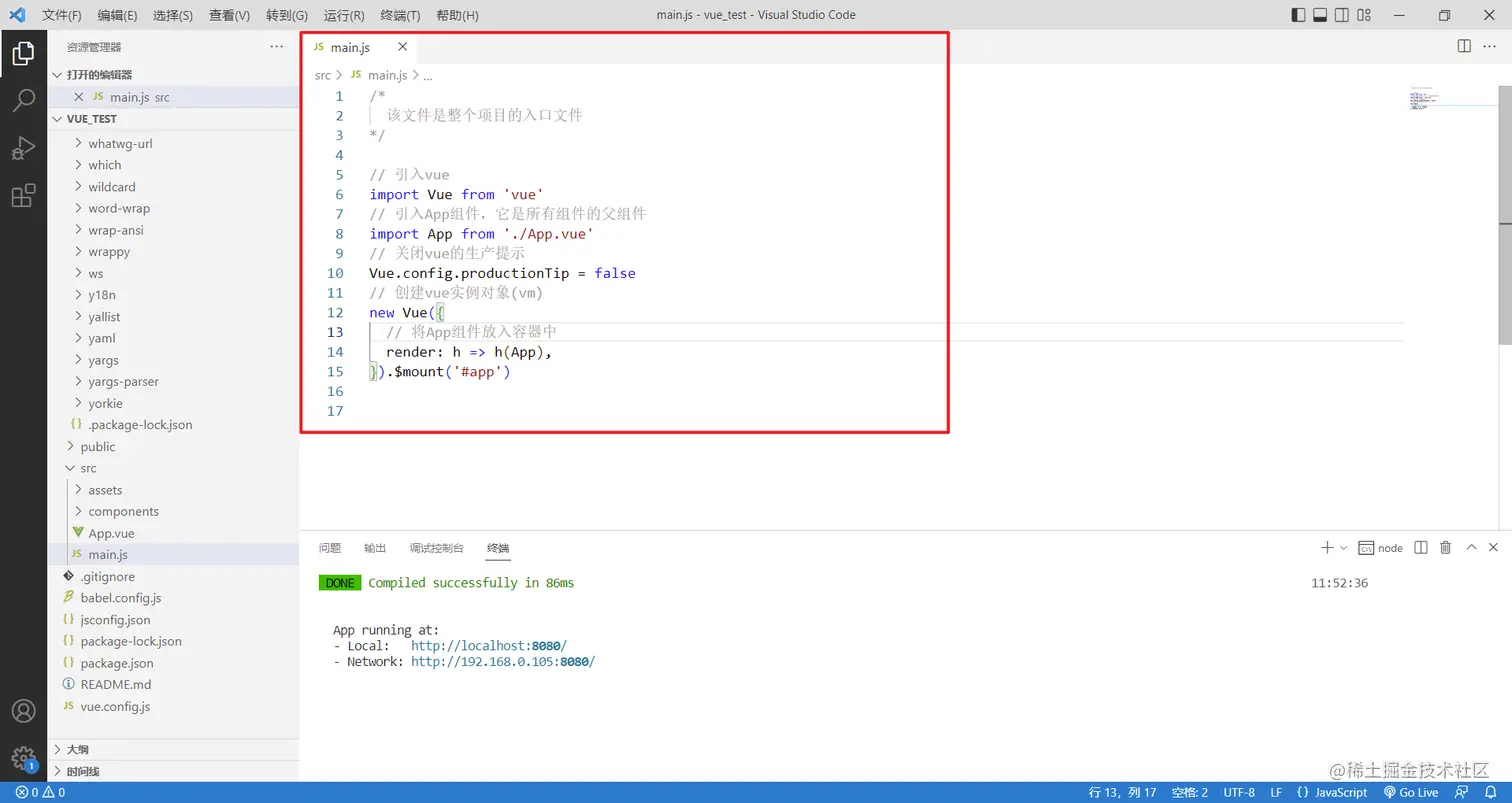Click the Explorer panel more actions ellipsis
The image size is (1512, 803).
point(277,47)
